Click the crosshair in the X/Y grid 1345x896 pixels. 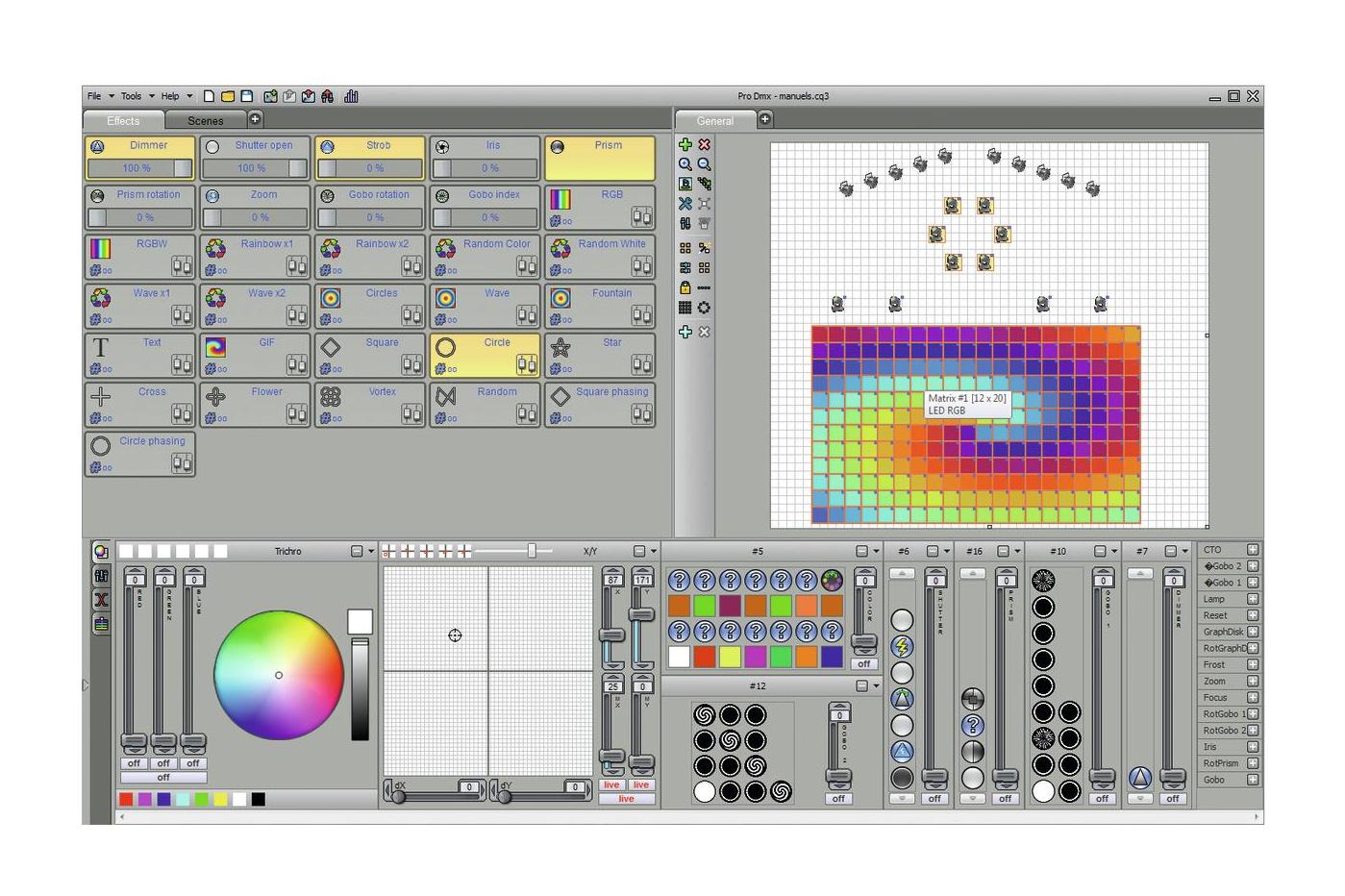(x=455, y=635)
